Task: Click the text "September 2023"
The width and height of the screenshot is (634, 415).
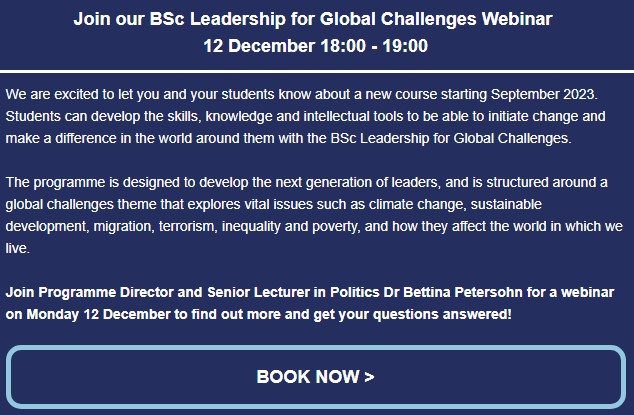Action: [543, 94]
